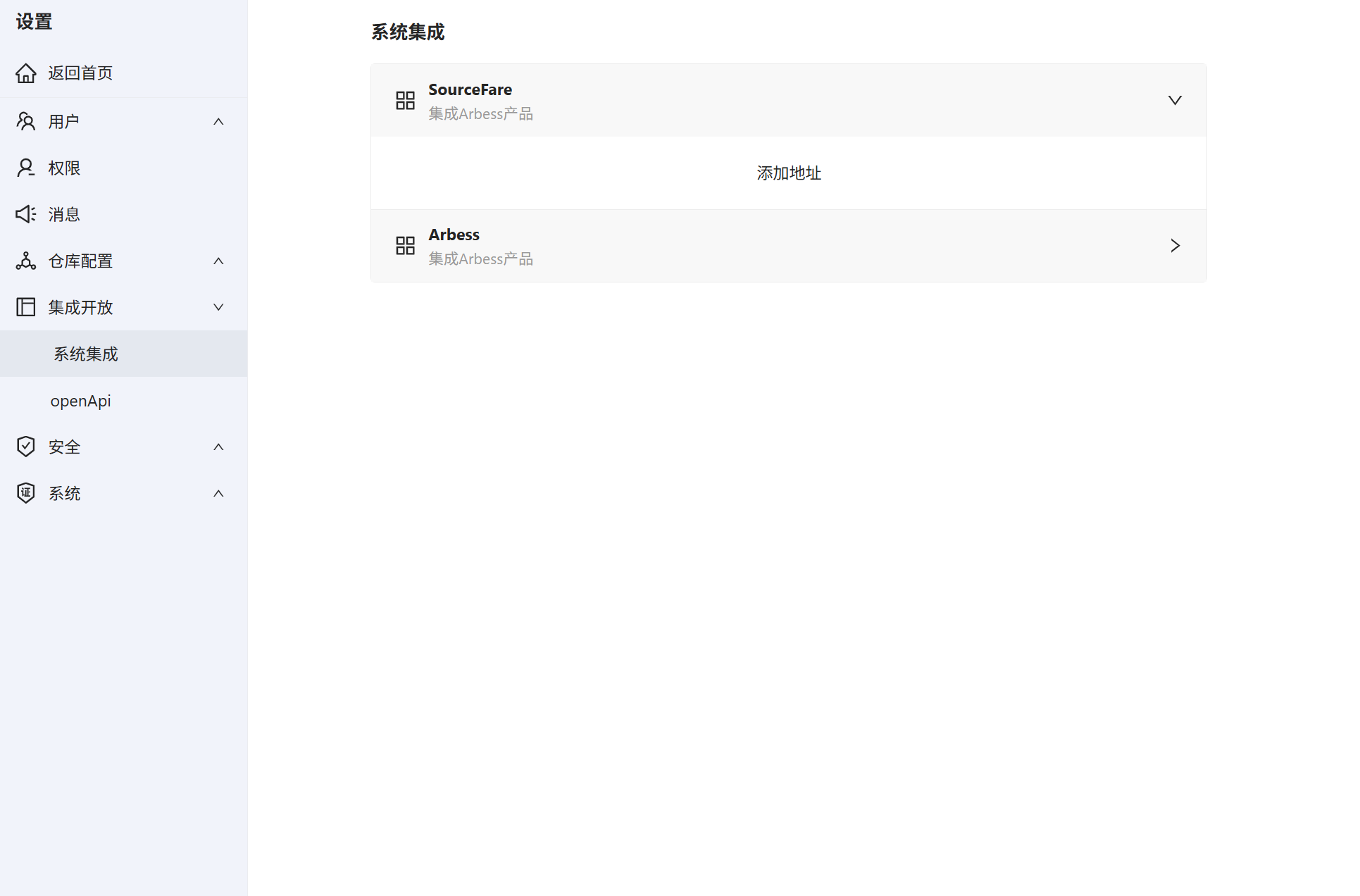Go back via the 返回首页 link
Image resolution: width=1360 pixels, height=896 pixels.
tap(80, 73)
